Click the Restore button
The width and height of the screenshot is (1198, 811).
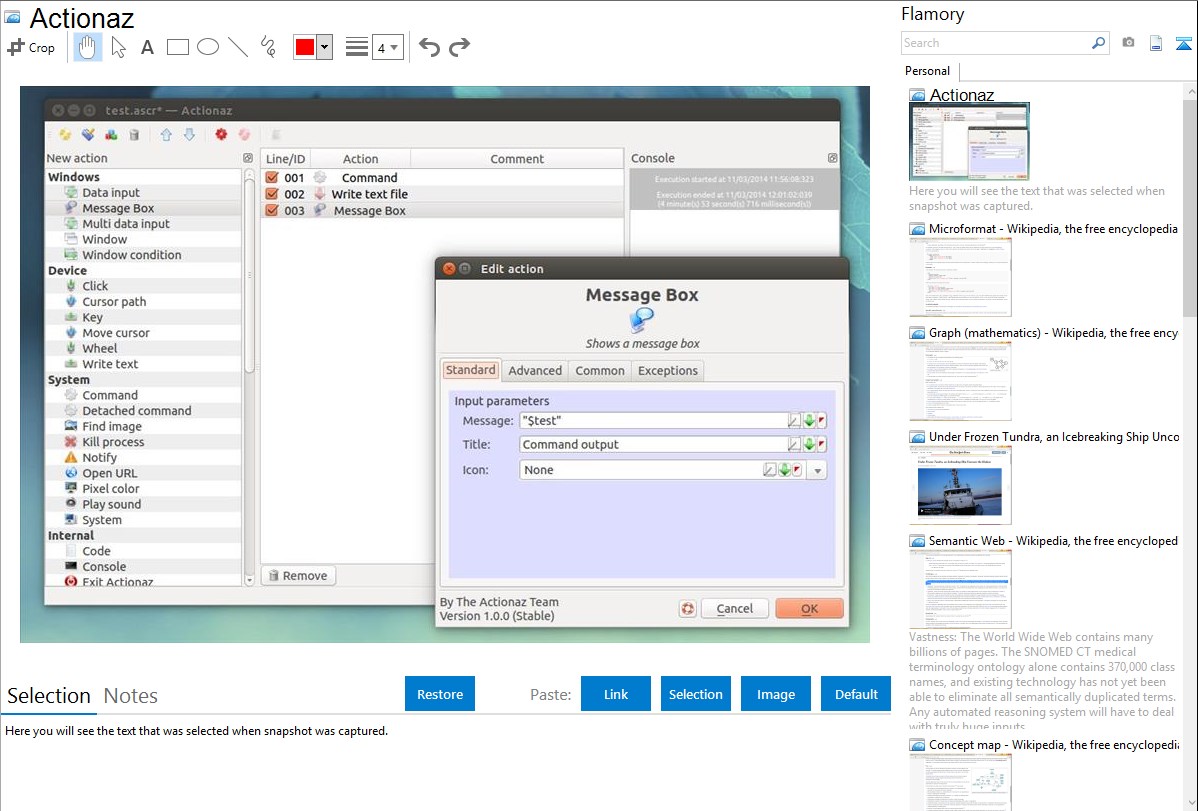440,694
